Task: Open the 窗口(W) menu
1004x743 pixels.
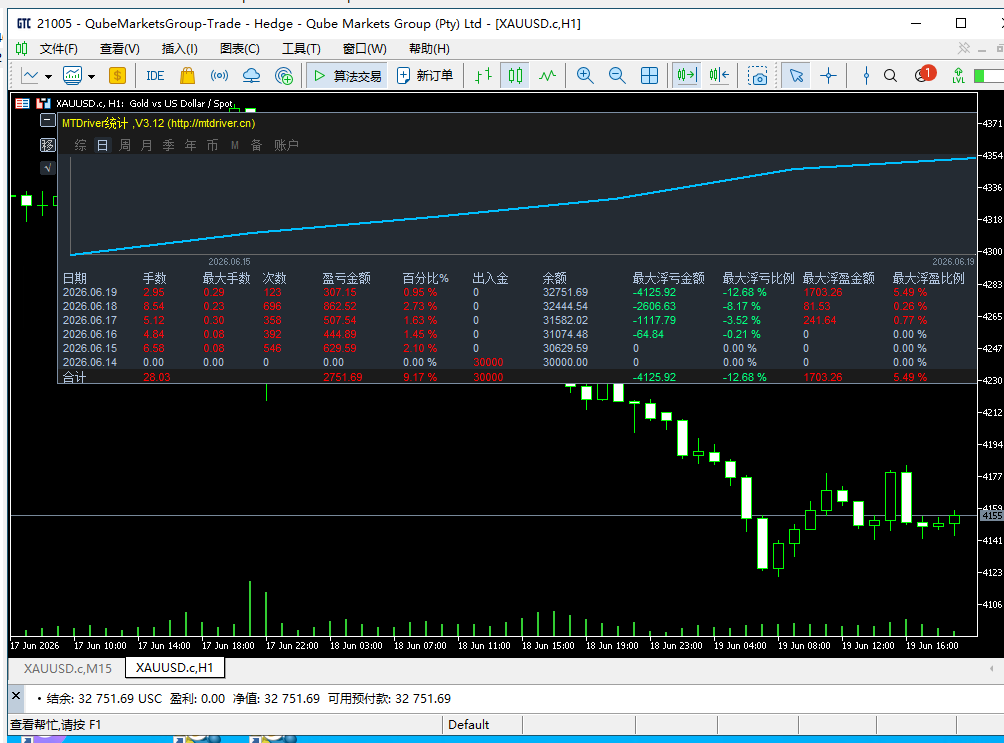Action: click(x=364, y=49)
